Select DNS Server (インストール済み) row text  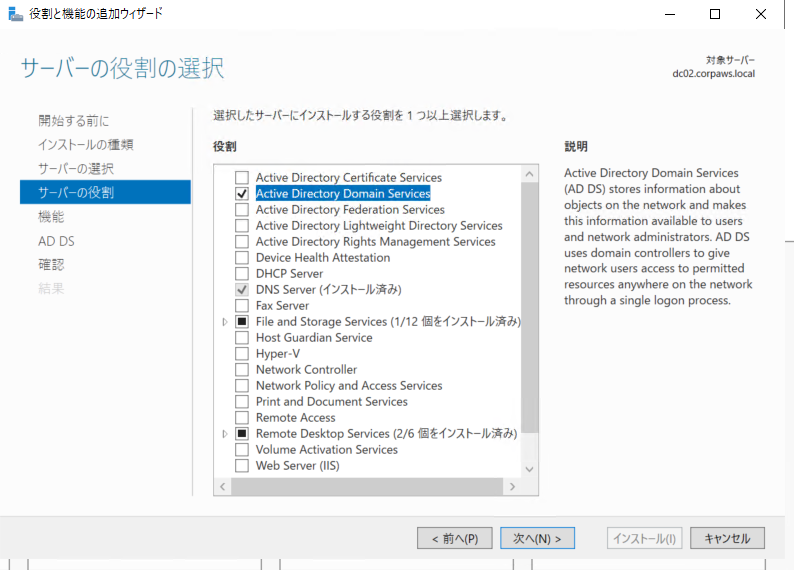[x=329, y=290]
